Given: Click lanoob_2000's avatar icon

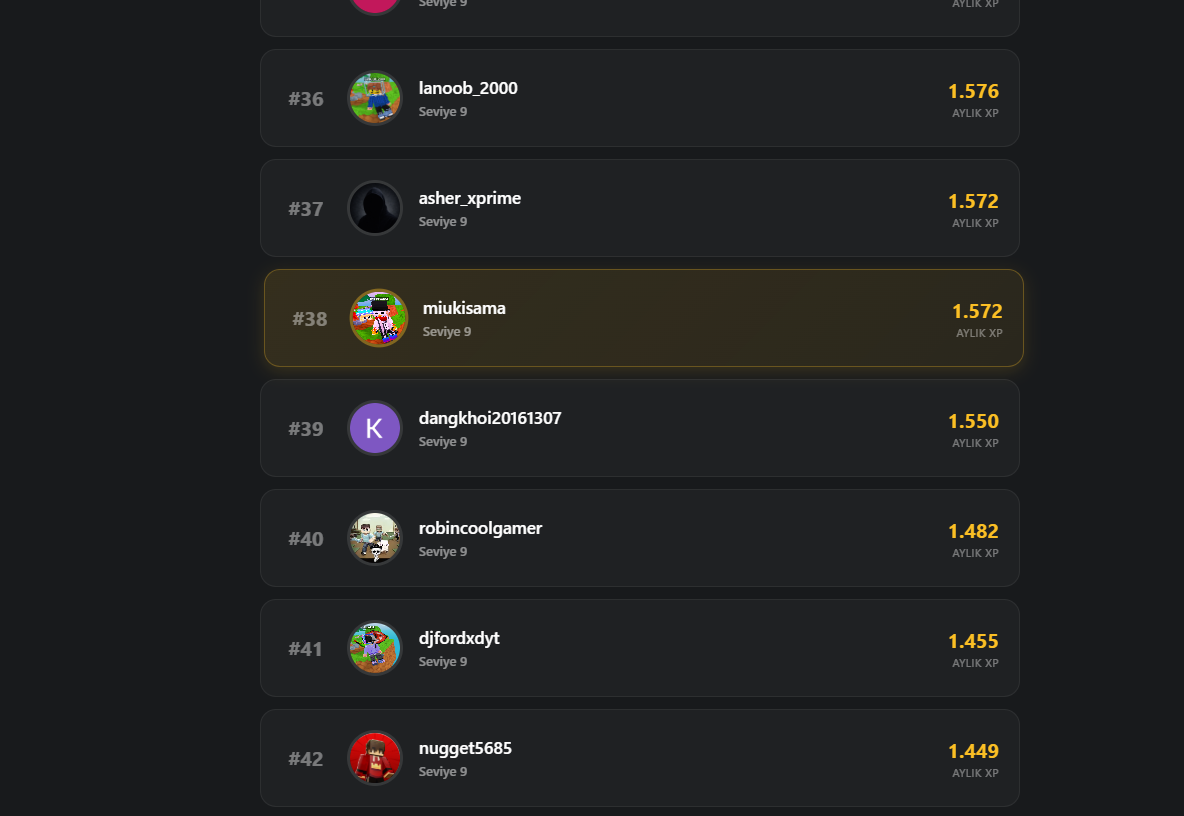Looking at the screenshot, I should (x=375, y=98).
